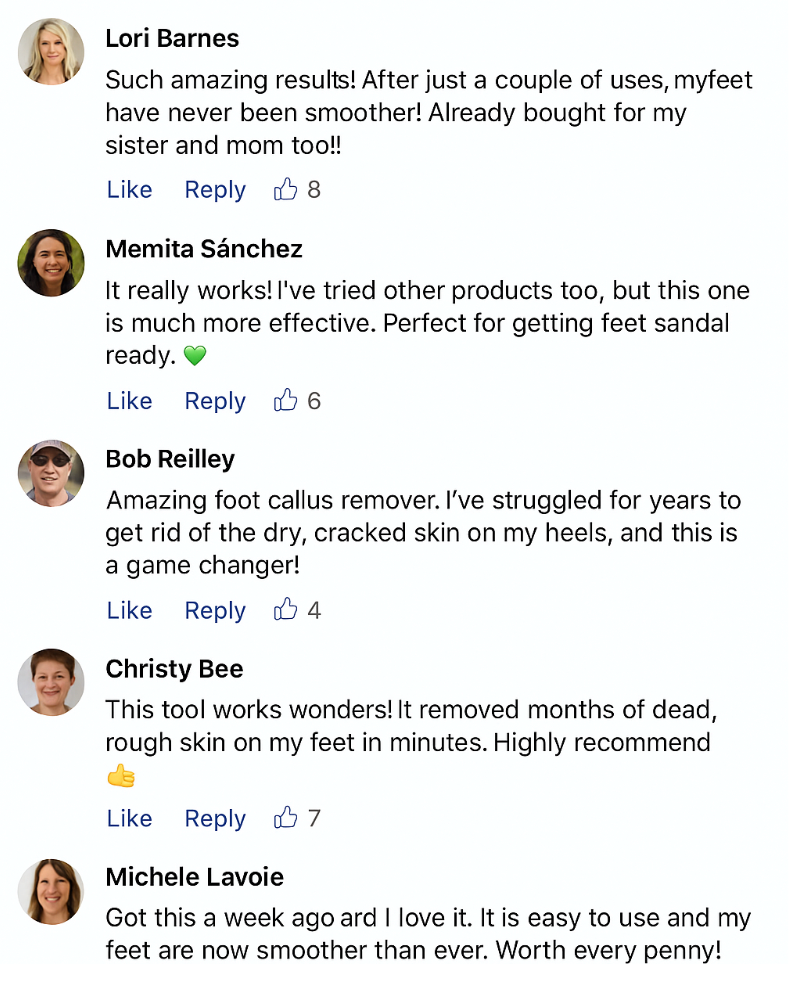This screenshot has width=806, height=1008.
Task: Click the Christy Bee name link
Action: (174, 668)
